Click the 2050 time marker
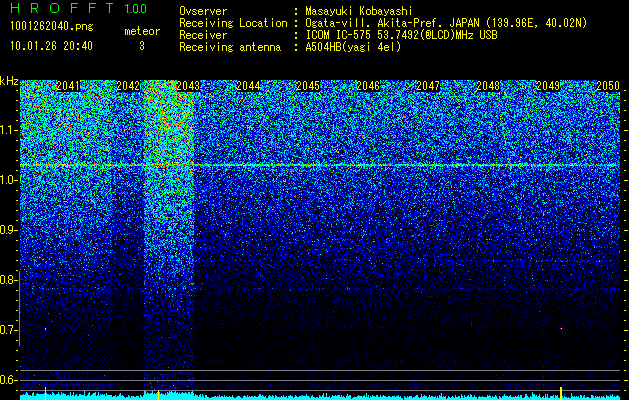 point(608,86)
